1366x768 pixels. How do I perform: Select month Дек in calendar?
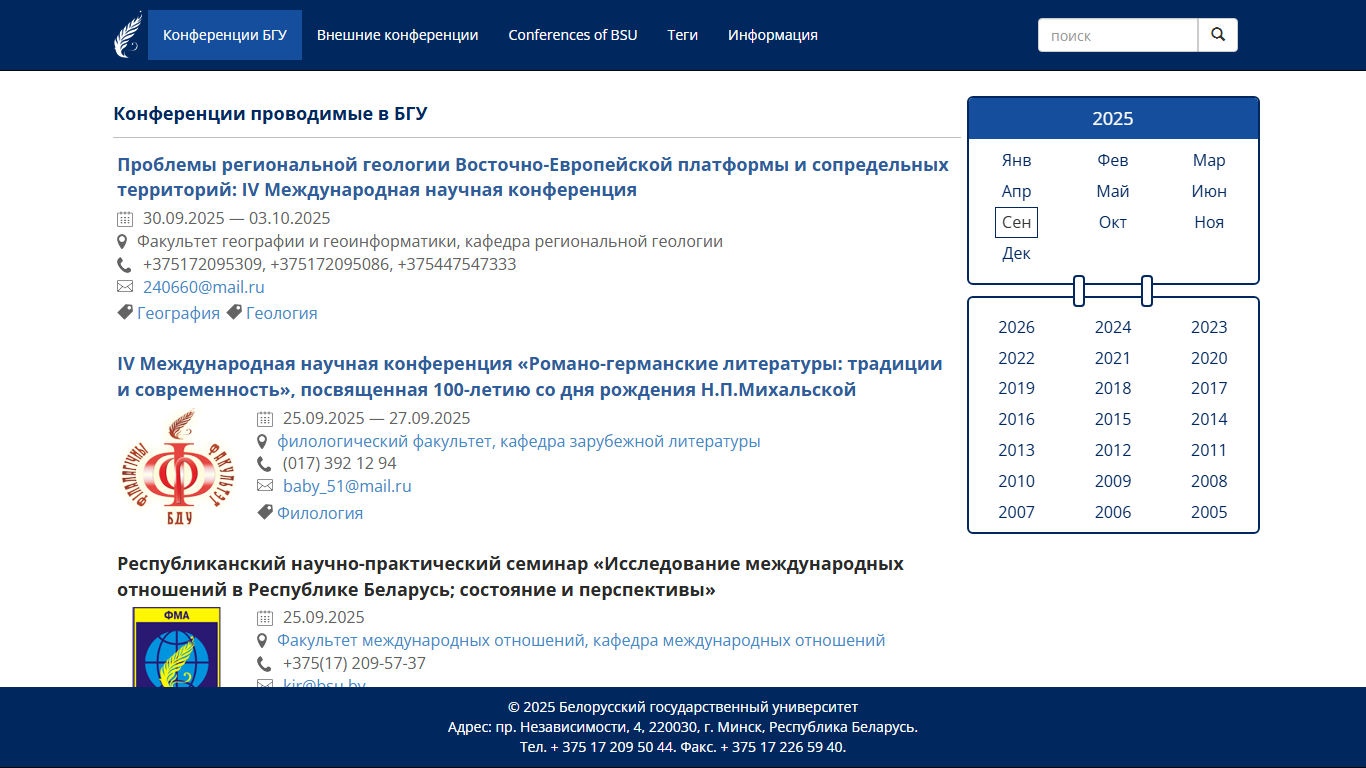coord(1016,253)
